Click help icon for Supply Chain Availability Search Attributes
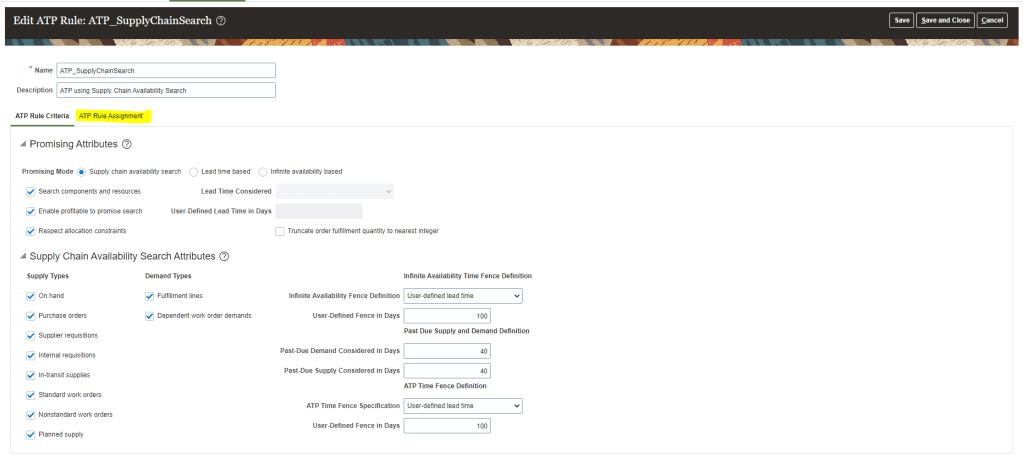 (224, 257)
